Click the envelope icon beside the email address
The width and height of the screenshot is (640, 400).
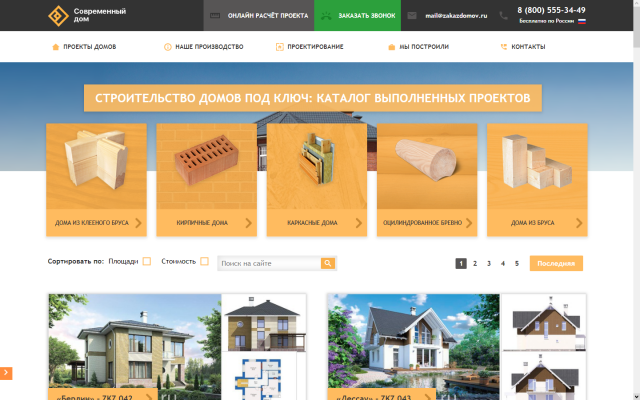coord(412,16)
